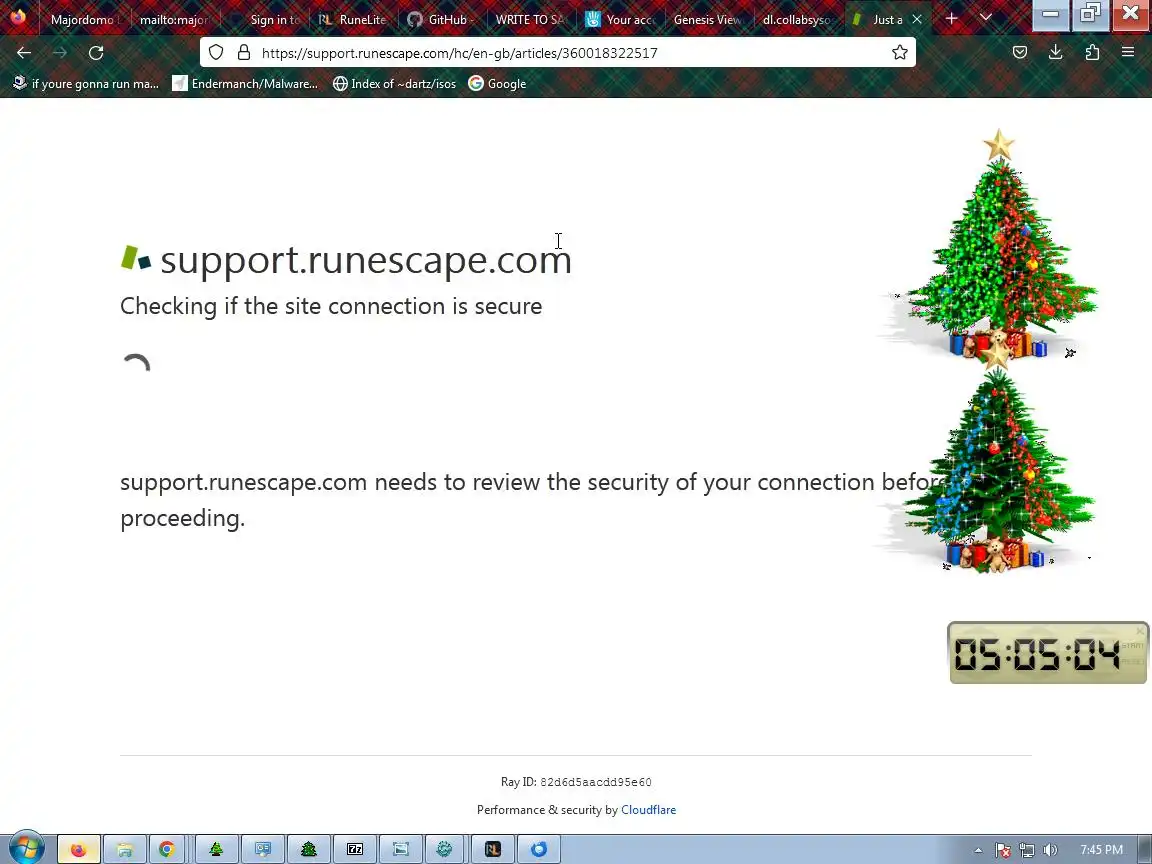This screenshot has height=864, width=1152.
Task: Open the Google bookmark
Action: 497,84
